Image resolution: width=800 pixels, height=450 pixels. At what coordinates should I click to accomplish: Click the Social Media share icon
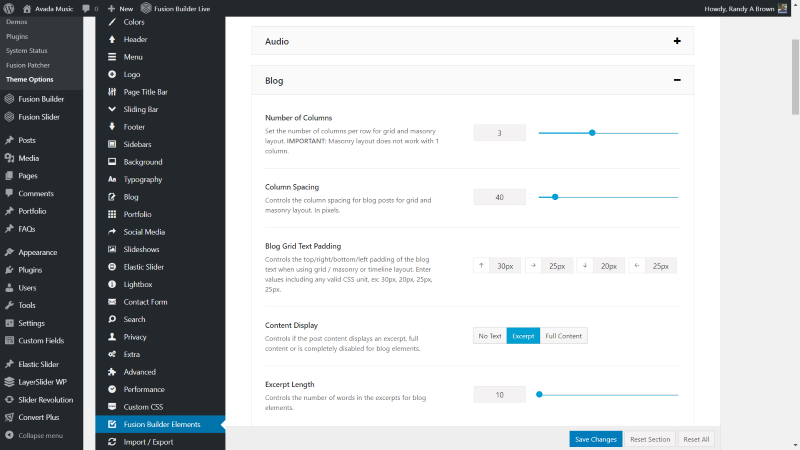click(112, 232)
